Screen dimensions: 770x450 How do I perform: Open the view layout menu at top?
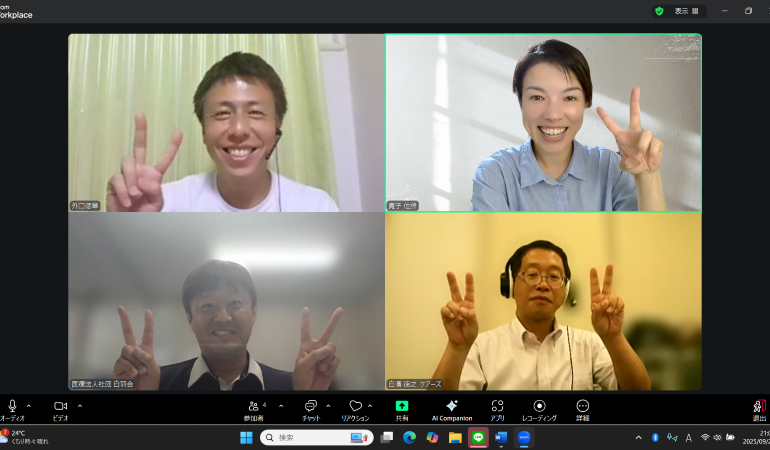click(x=687, y=11)
